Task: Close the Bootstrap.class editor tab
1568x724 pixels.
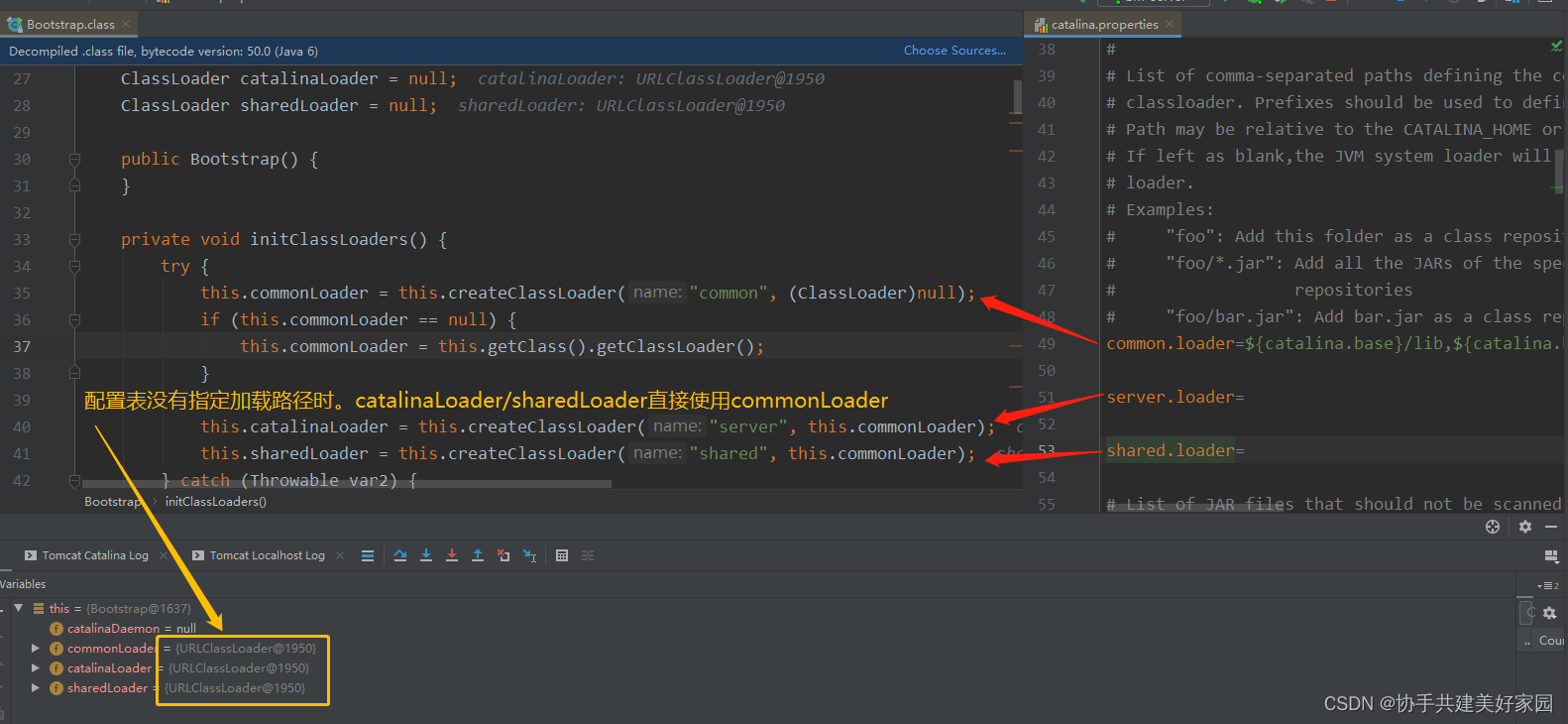Action: 126,24
